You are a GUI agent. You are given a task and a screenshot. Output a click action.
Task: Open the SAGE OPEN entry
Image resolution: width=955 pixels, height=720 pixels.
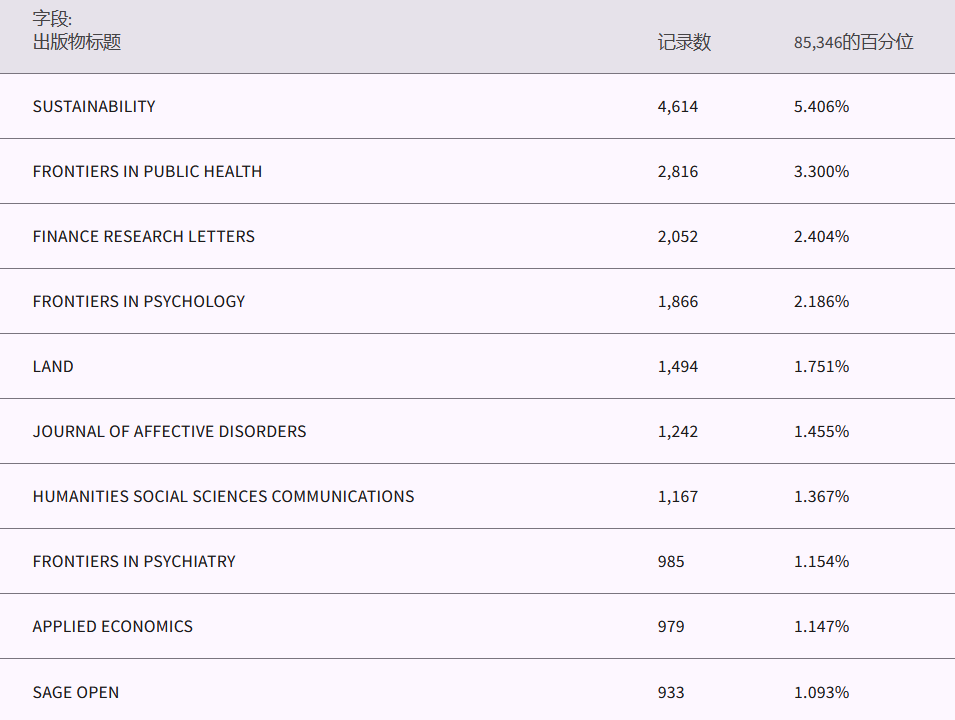coord(75,692)
